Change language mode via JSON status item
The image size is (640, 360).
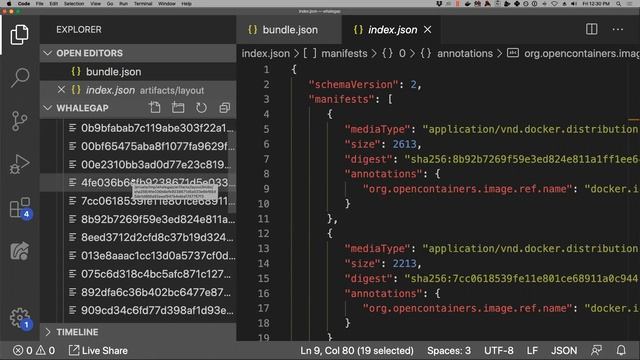(564, 351)
